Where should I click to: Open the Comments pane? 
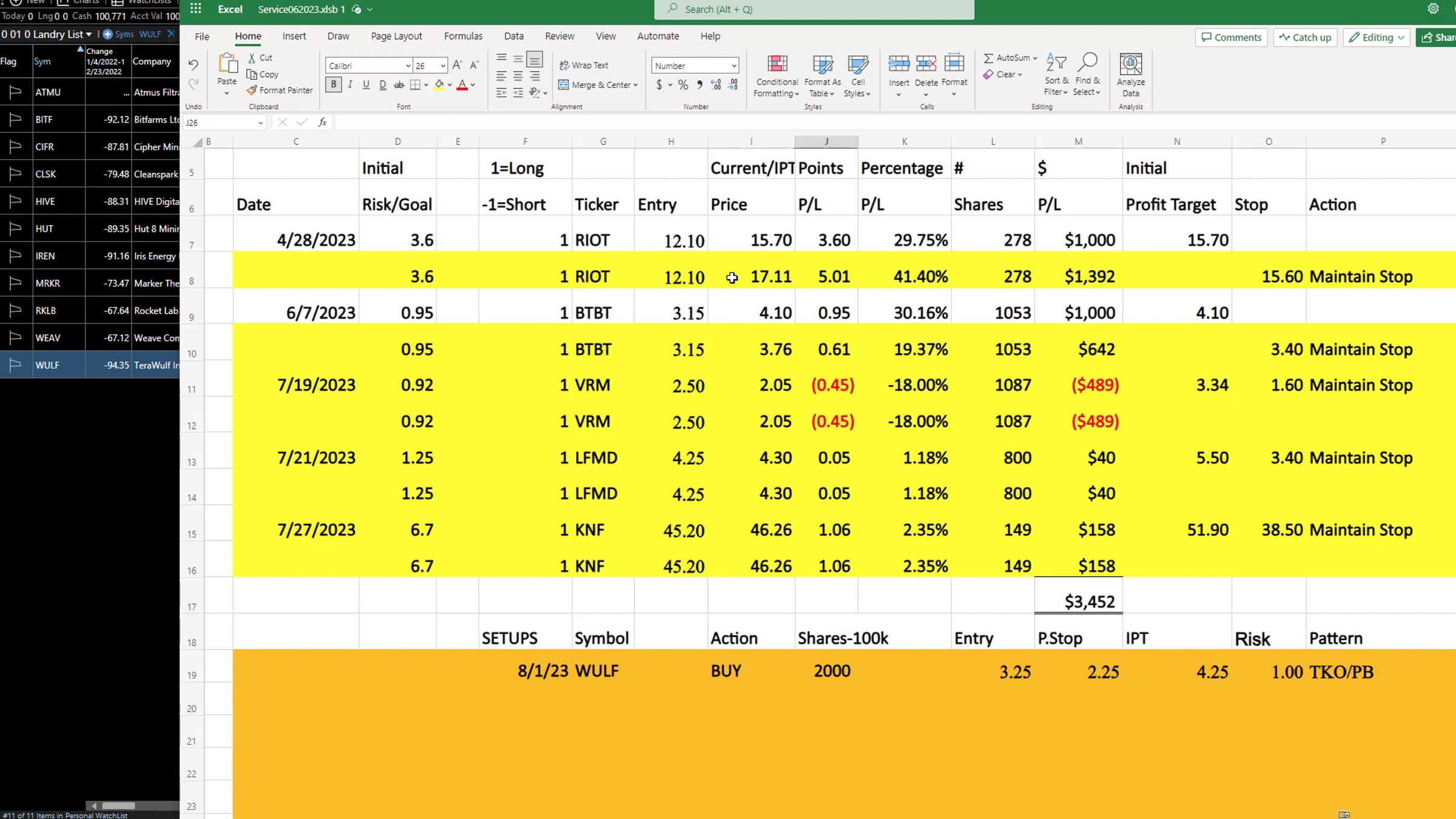pos(1232,37)
